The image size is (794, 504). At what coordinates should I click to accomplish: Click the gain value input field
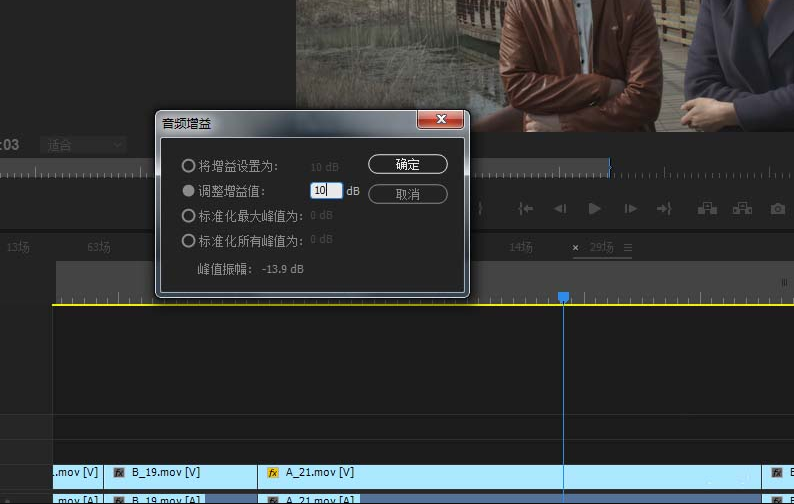326,190
